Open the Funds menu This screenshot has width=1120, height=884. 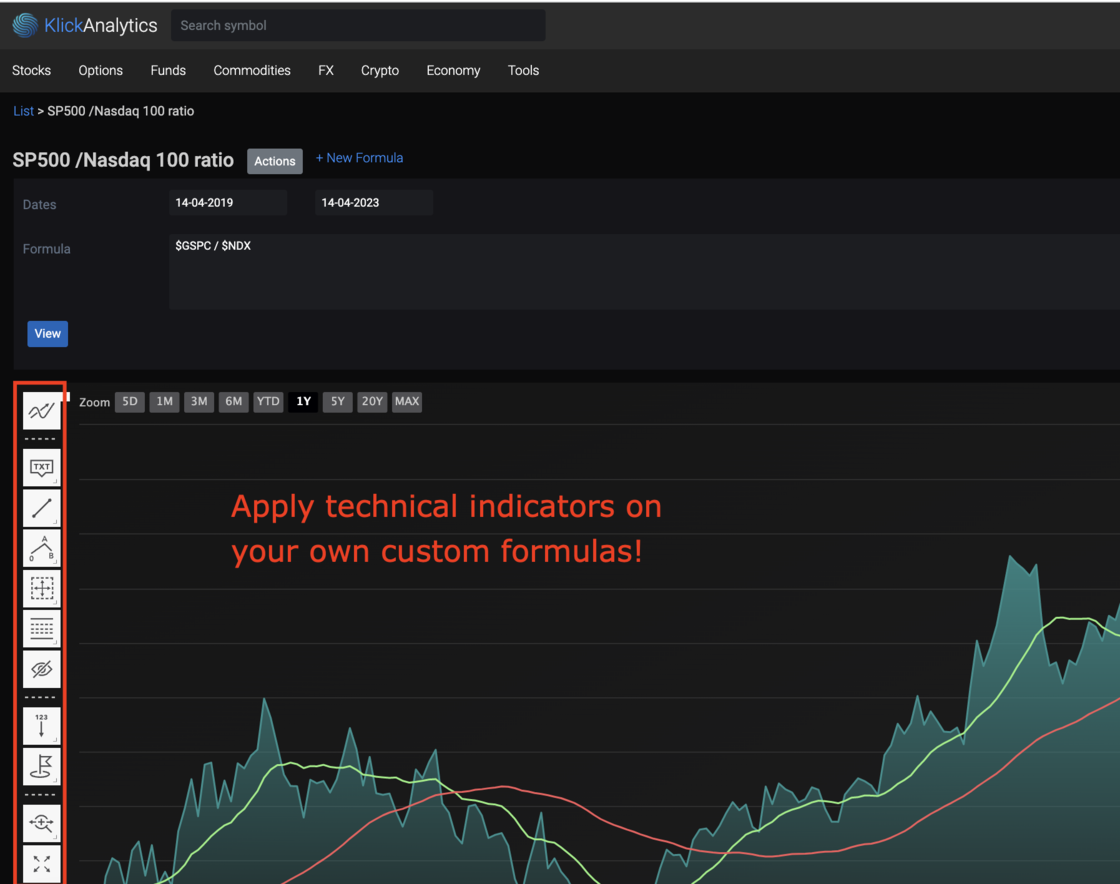(168, 70)
